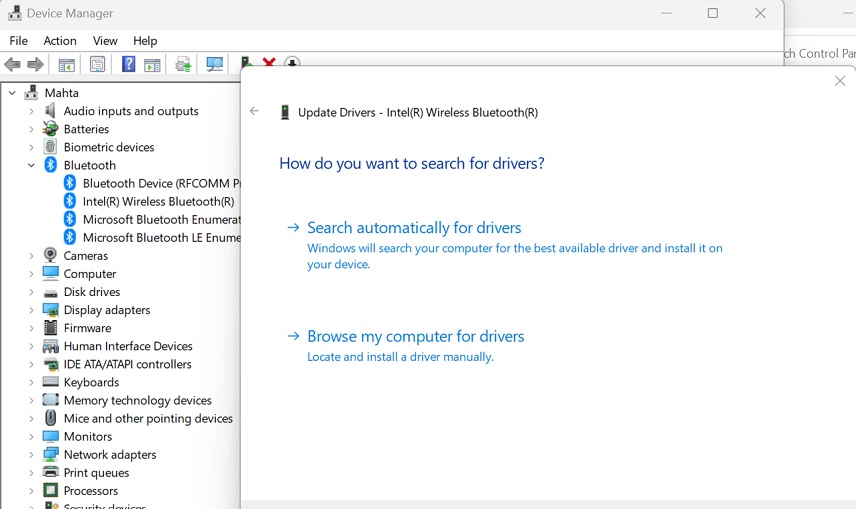Image resolution: width=856 pixels, height=509 pixels.
Task: Click the Batteries category icon
Action: tap(50, 129)
